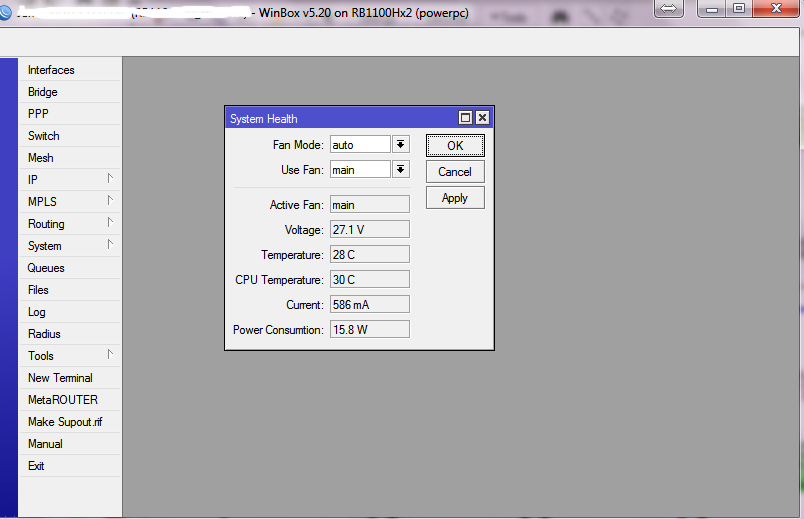Open the Queues menu item
Viewport: 804px width, 519px height.
(70, 268)
